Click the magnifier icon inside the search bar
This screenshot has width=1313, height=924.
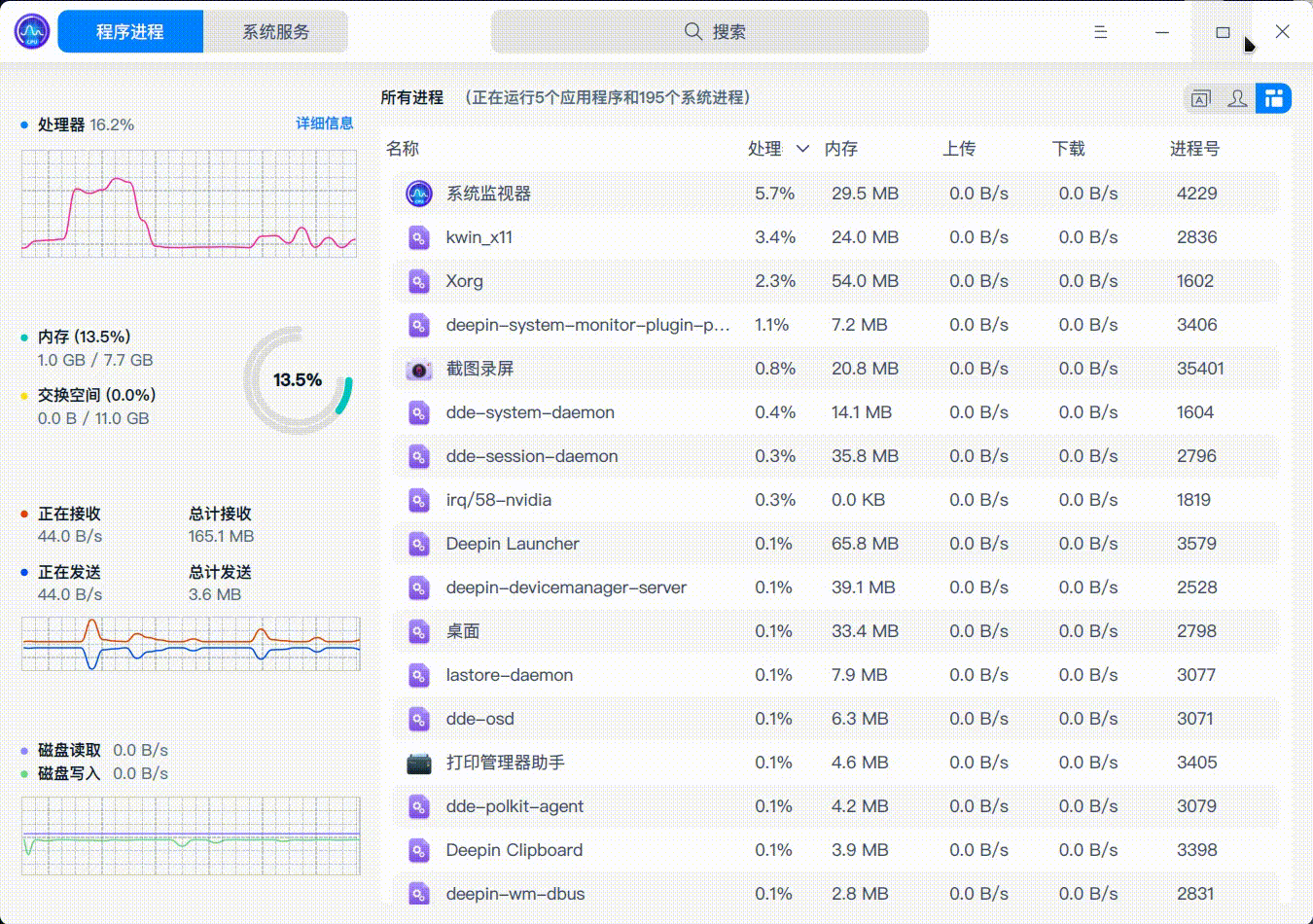pos(692,30)
